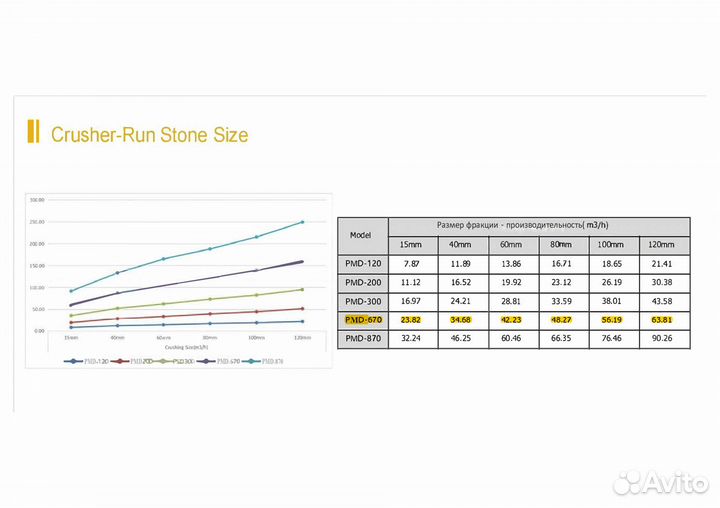Screen dimensions: 720x508
Task: Click the highlighted 23.82 value cell
Action: [x=411, y=320]
